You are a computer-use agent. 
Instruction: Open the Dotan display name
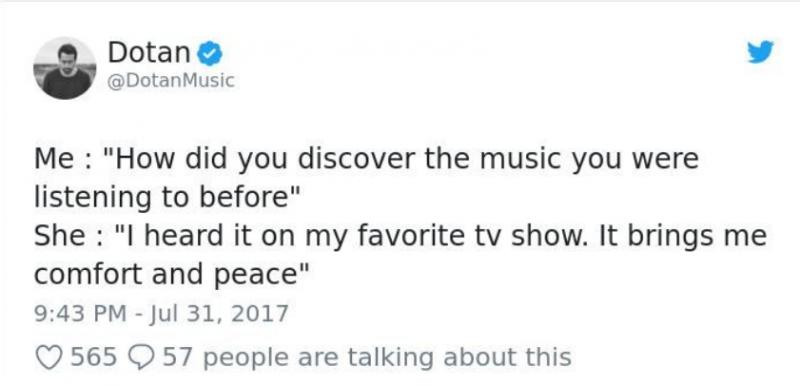coord(149,53)
